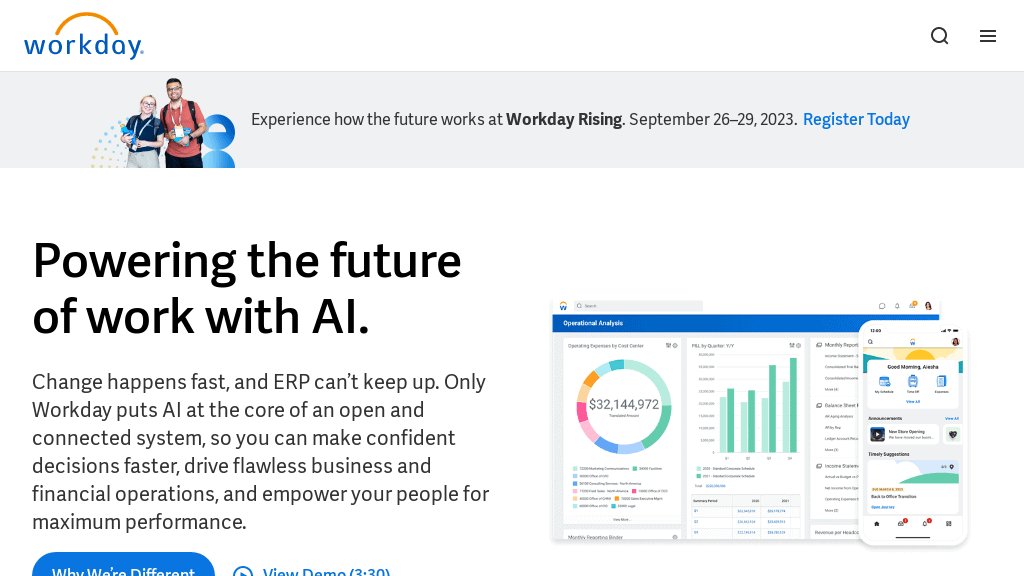Click the gear icon on the P&L by Quarter chart
This screenshot has width=1024, height=576.
tap(797, 346)
